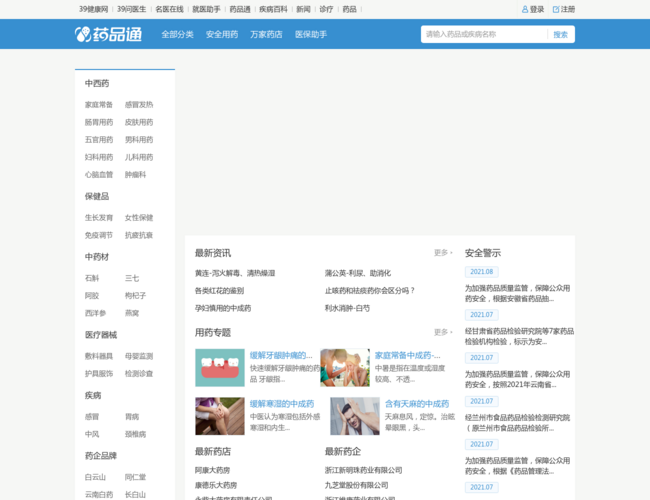Image resolution: width=650 pixels, height=500 pixels.
Task: Open 名医在线 top link
Action: click(169, 9)
